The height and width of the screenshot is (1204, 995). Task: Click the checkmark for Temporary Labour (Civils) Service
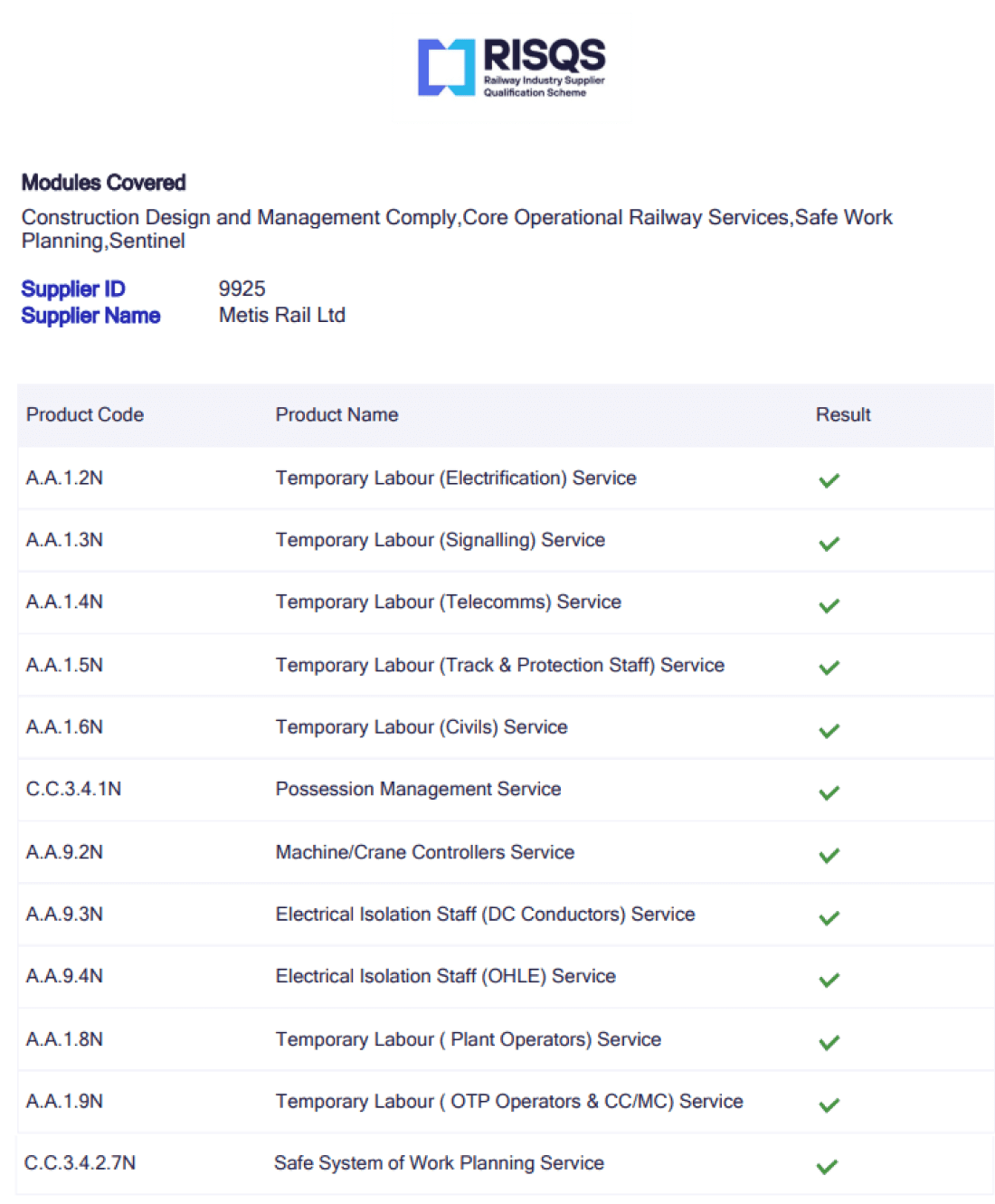829,729
